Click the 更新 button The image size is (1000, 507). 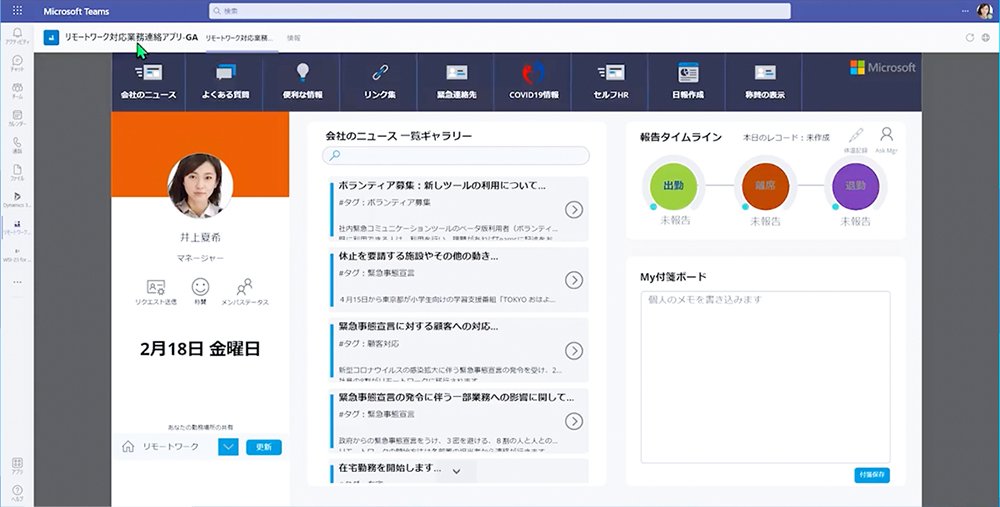click(x=264, y=447)
